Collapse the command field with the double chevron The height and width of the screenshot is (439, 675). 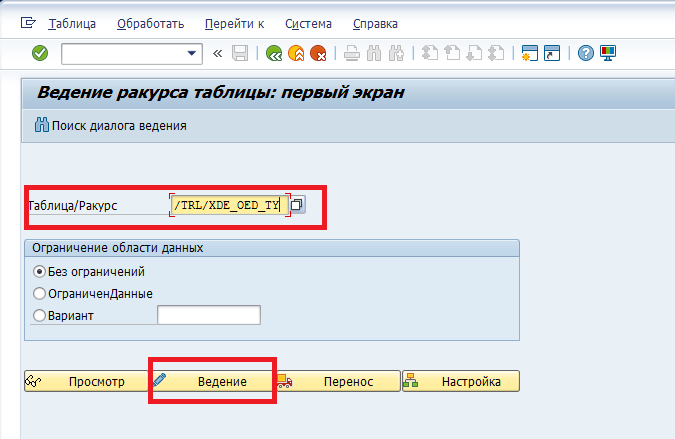coord(218,53)
